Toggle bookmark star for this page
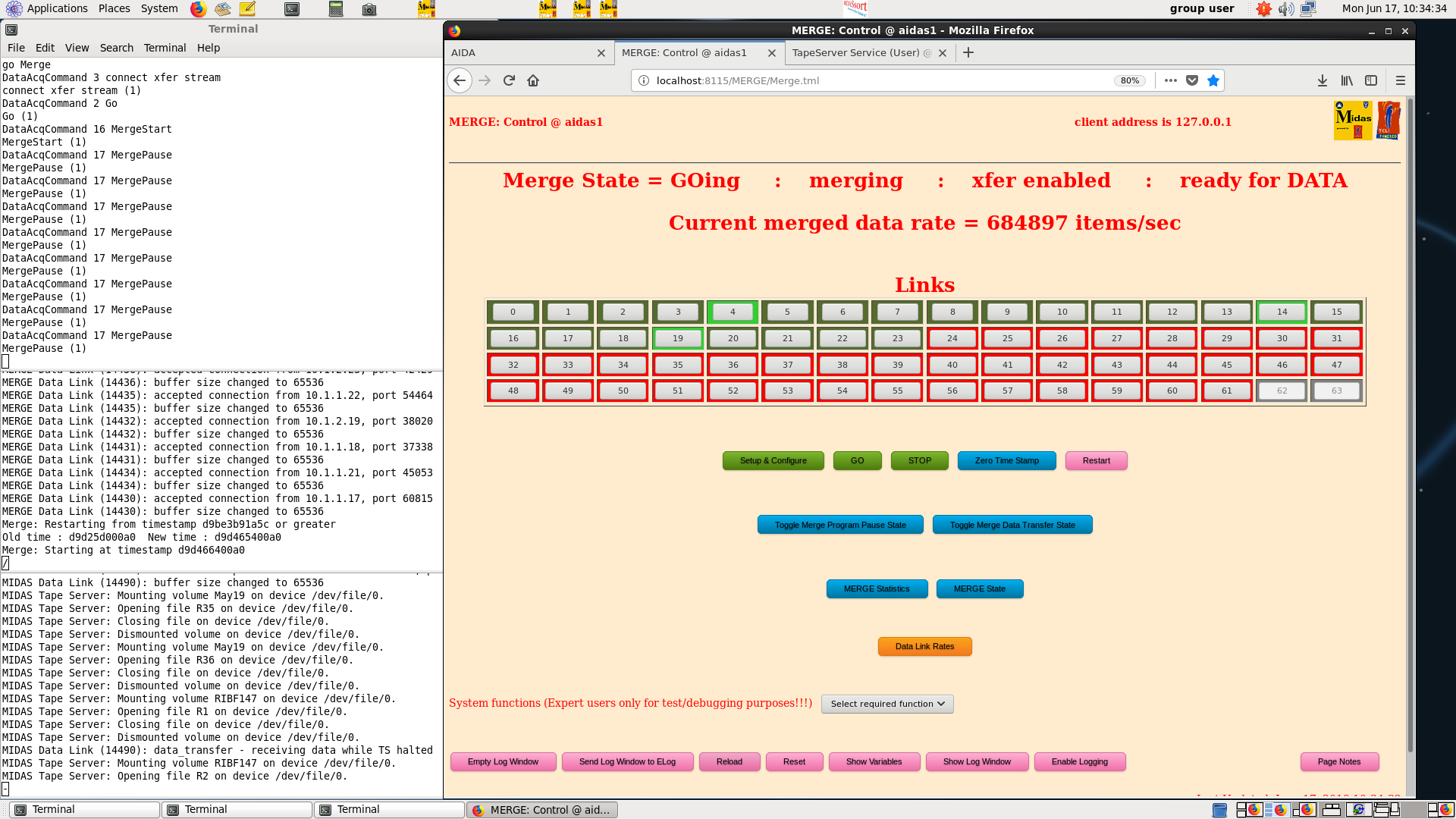The image size is (1456, 819). pyautogui.click(x=1213, y=80)
